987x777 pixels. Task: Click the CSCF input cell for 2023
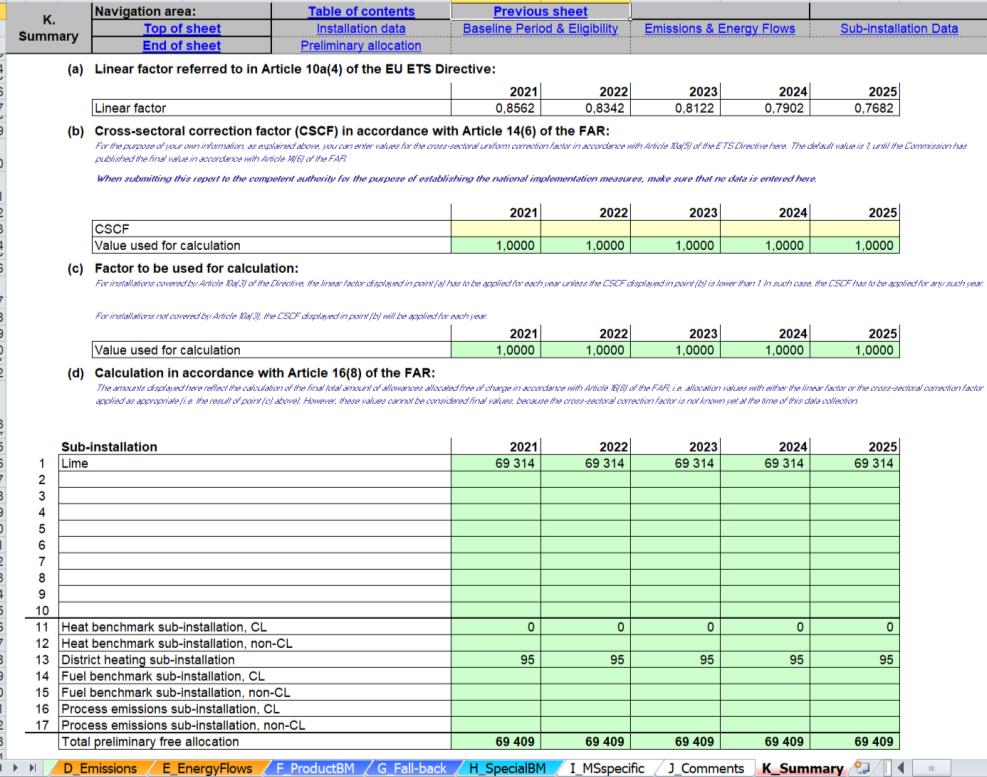click(x=675, y=229)
